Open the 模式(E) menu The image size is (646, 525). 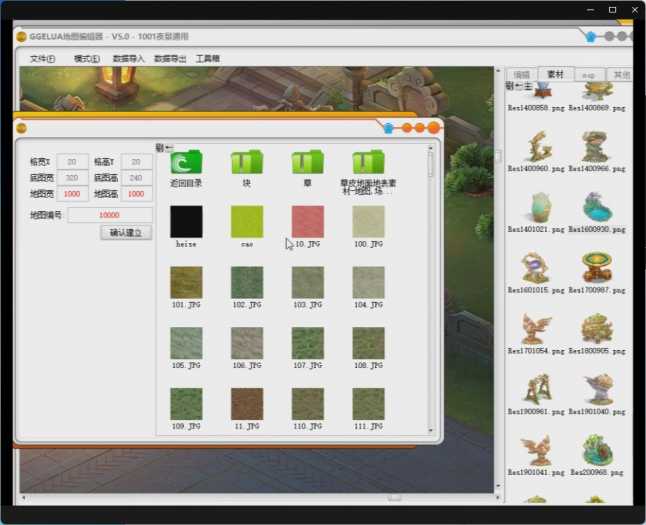coord(87,59)
